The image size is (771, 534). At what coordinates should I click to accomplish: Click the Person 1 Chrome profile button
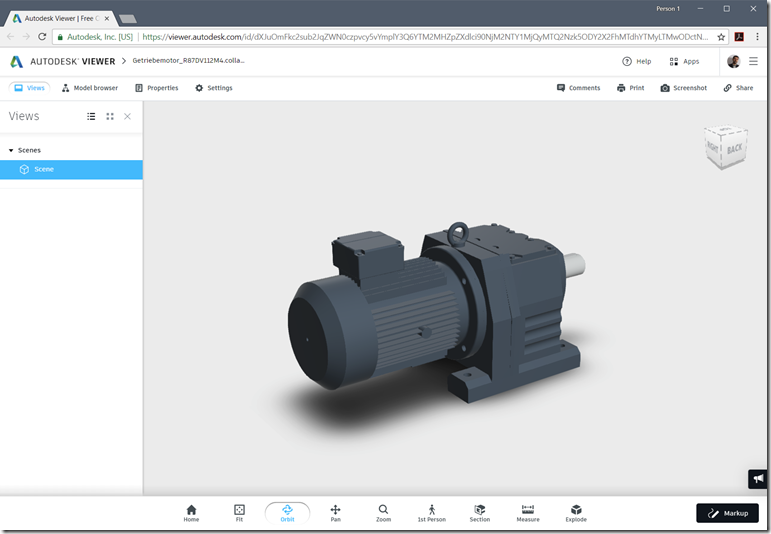[x=668, y=8]
